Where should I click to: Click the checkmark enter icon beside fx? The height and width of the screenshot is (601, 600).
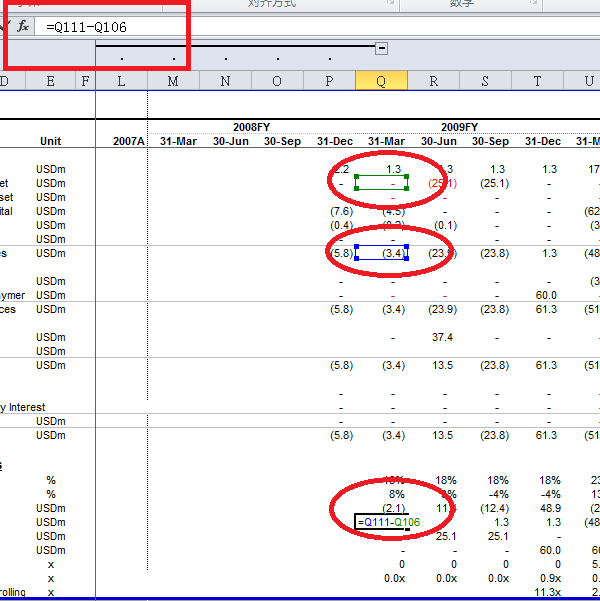coord(5,26)
